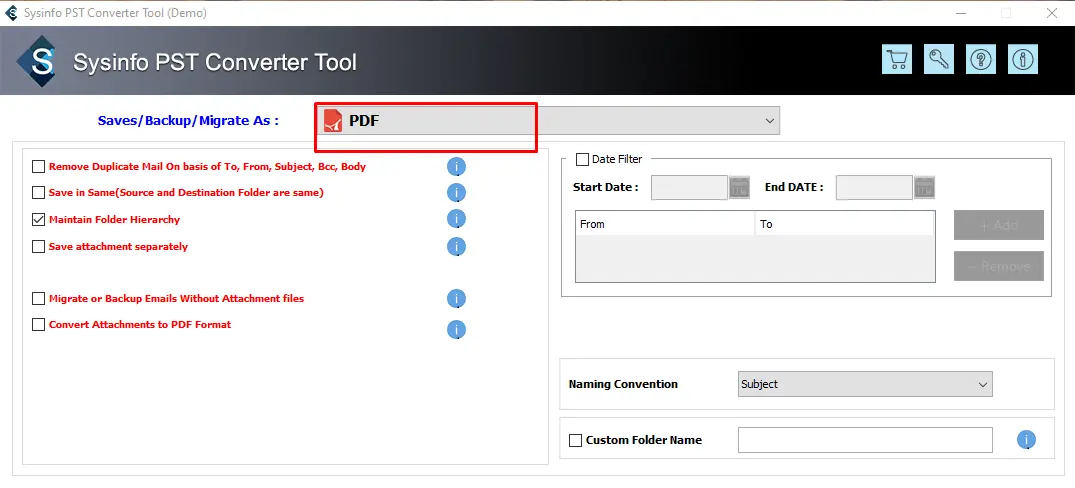Expand the Saves/Backup/Migrate As dropdown arrow
The image size is (1075, 488).
(769, 121)
